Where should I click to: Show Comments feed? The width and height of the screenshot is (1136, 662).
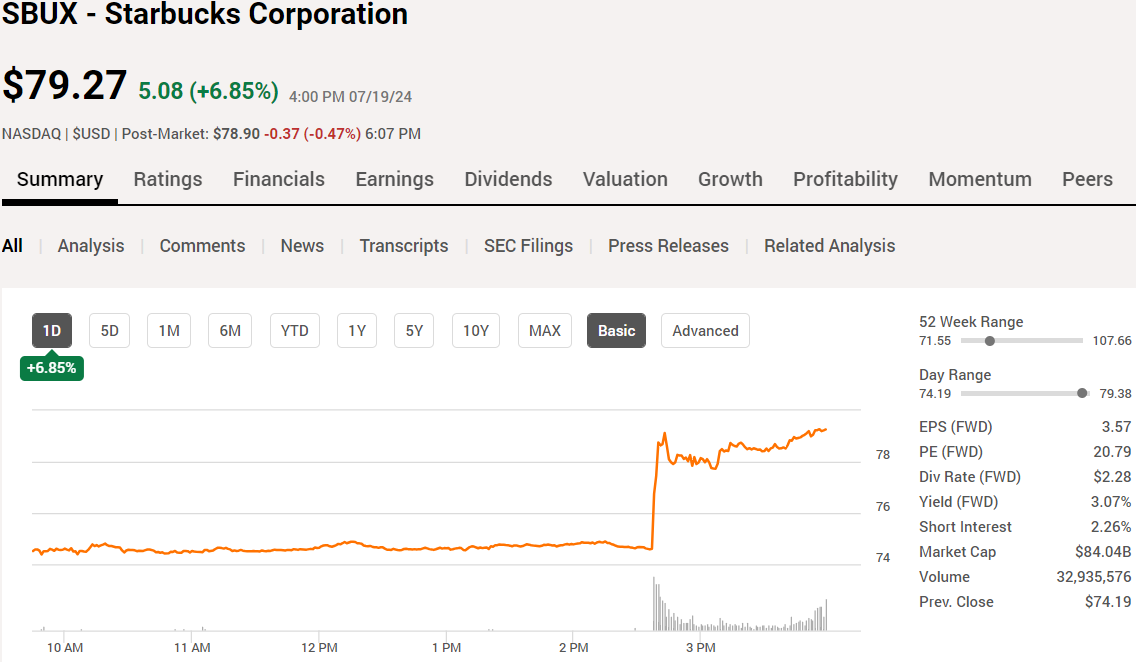202,246
